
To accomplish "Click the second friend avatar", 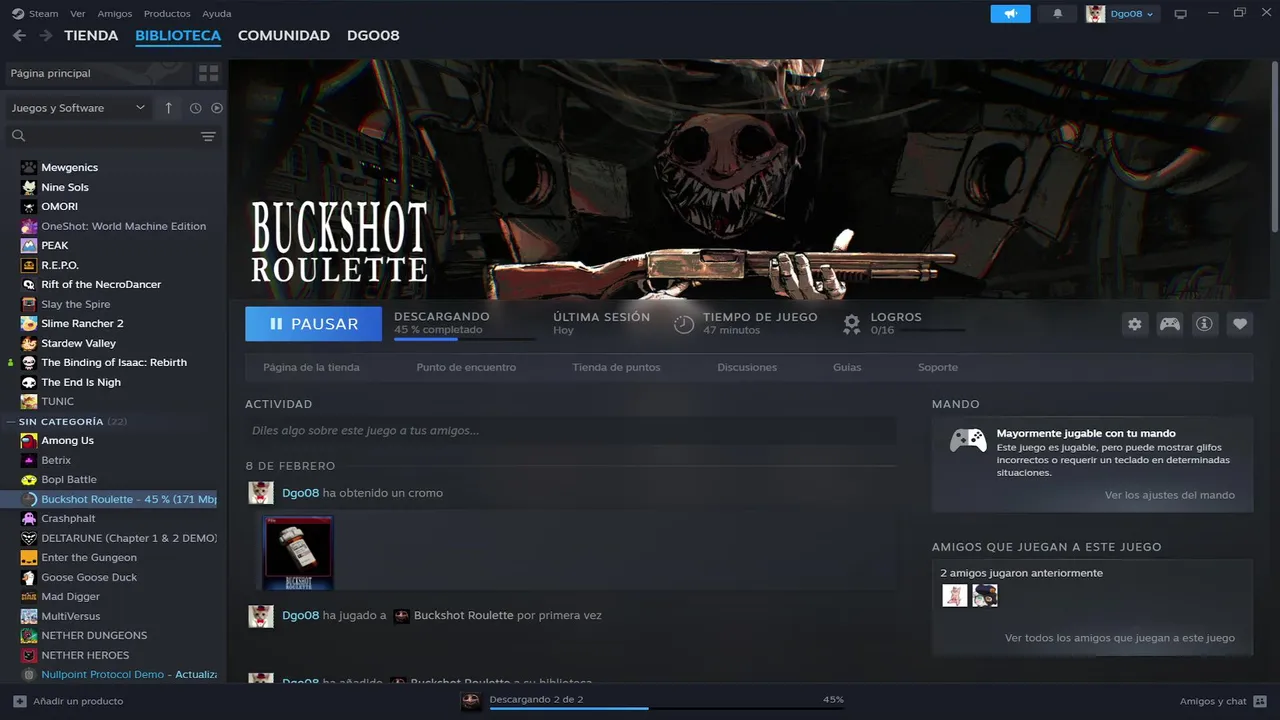I will point(985,595).
